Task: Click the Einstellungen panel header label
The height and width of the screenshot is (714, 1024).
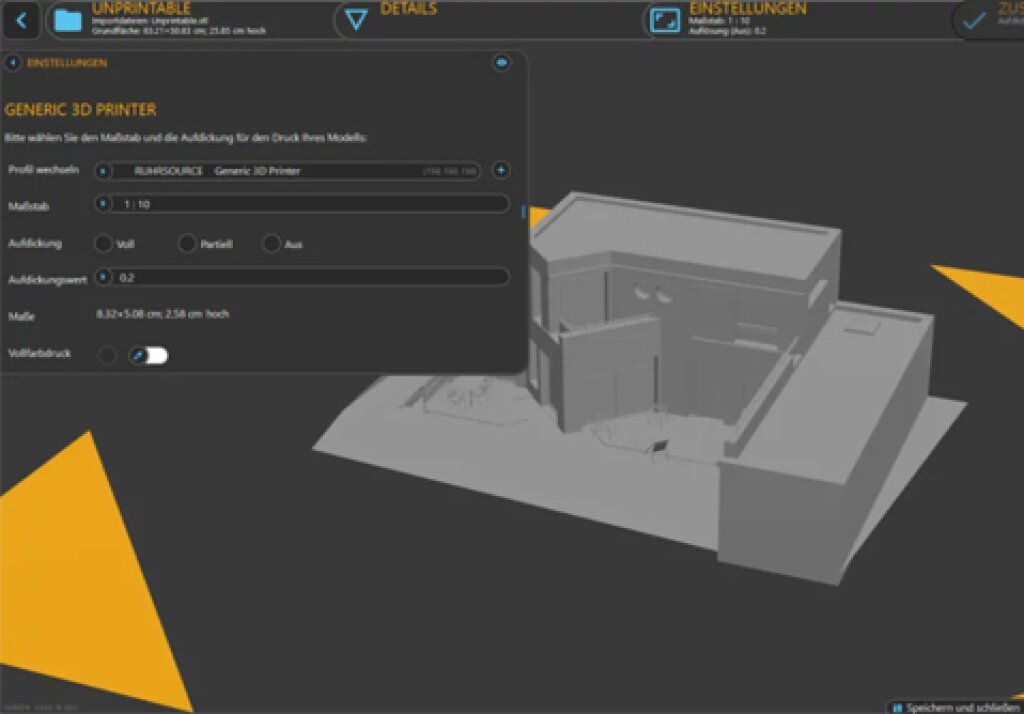Action: 67,63
